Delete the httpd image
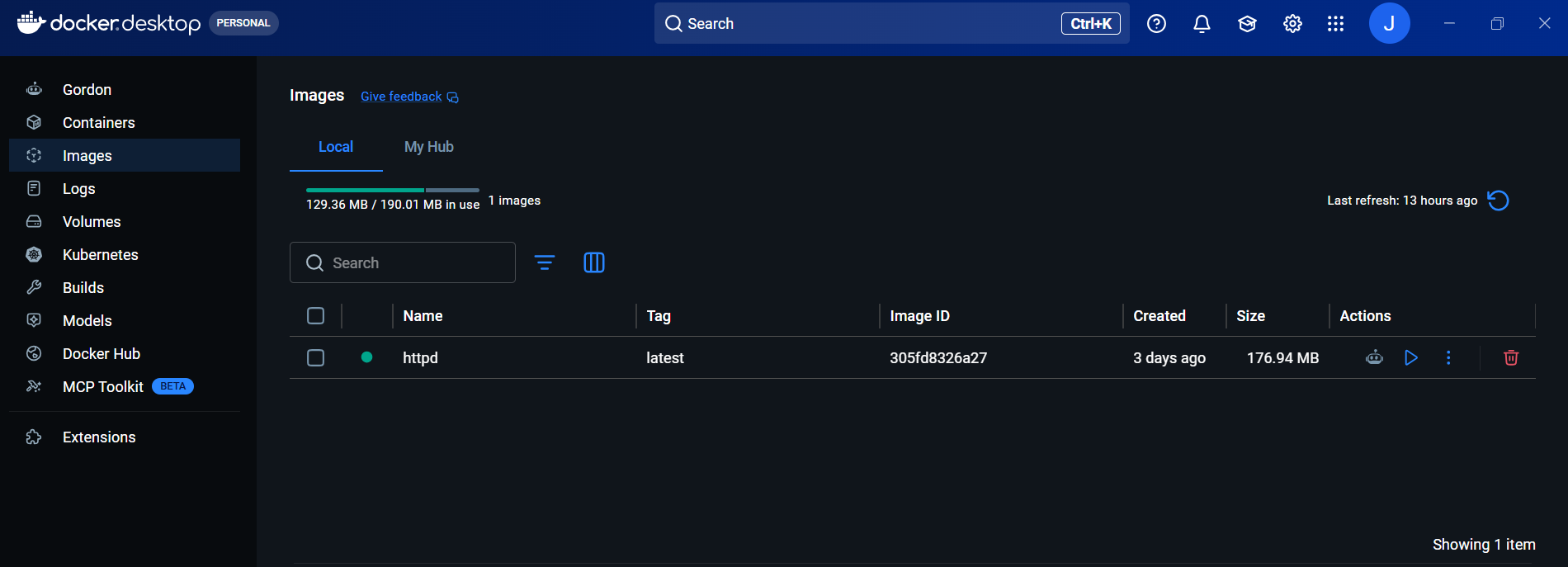1568x567 pixels. [x=1511, y=357]
